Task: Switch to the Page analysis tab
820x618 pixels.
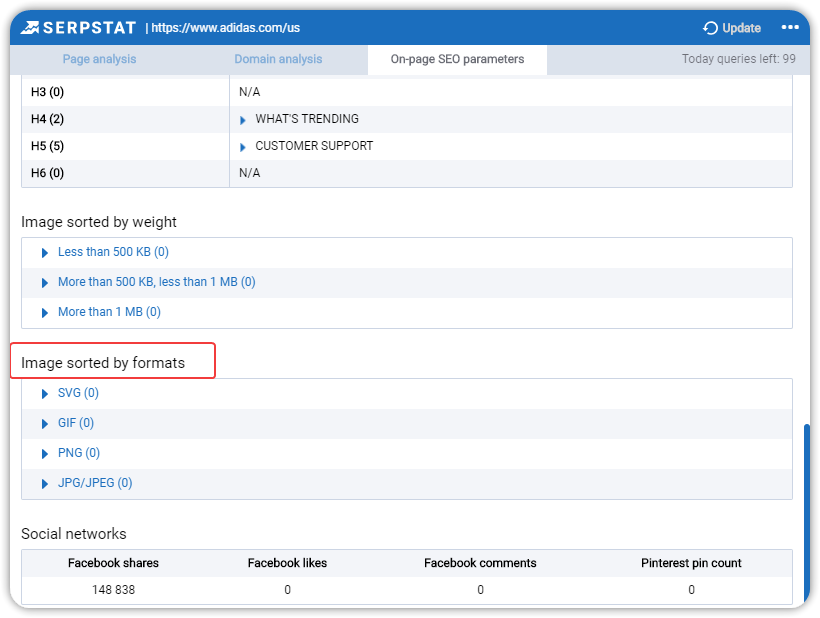Action: 99,59
